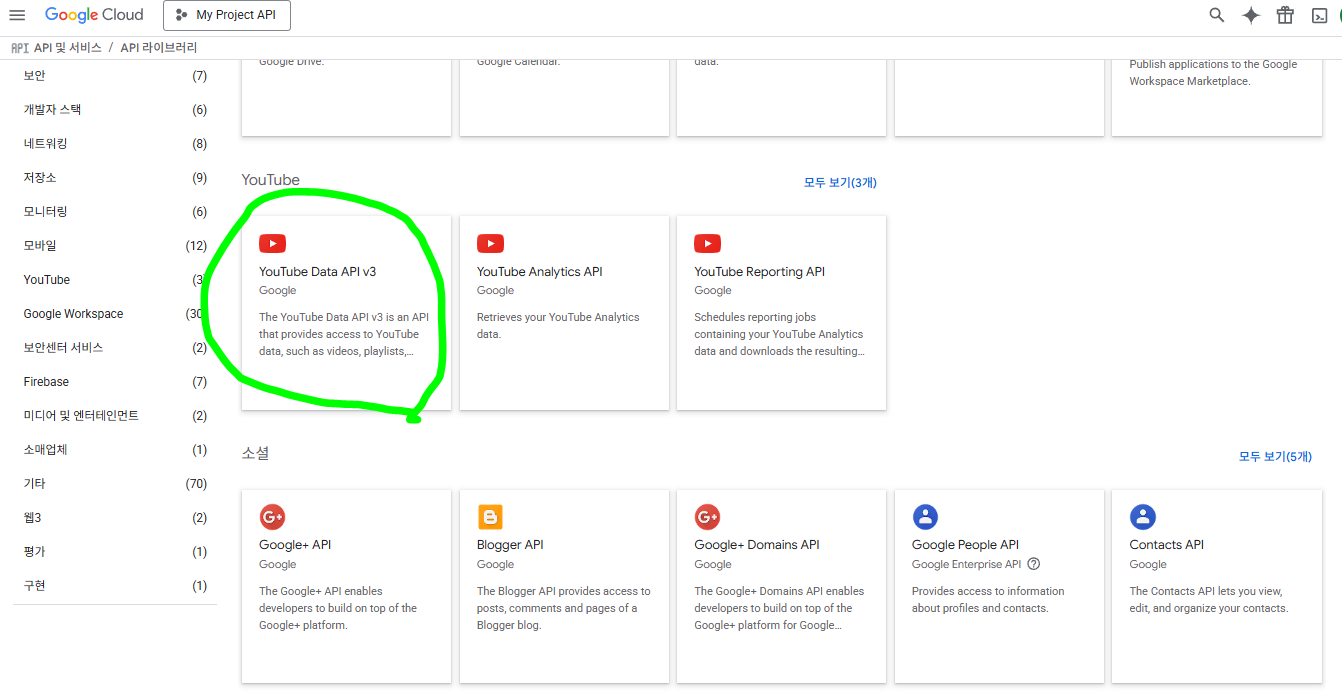Viewport: 1342px width, 692px height.
Task: Click the YouTube Reporting API icon
Action: [708, 243]
